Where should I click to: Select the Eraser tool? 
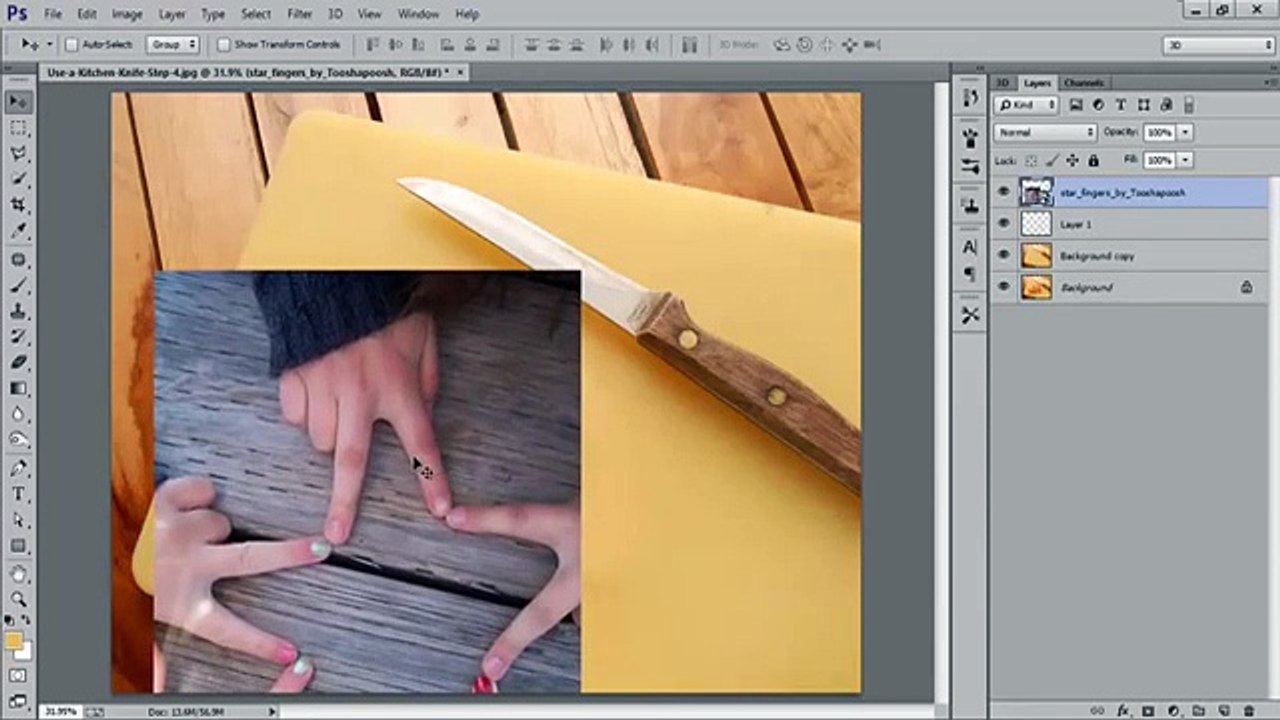(x=18, y=363)
